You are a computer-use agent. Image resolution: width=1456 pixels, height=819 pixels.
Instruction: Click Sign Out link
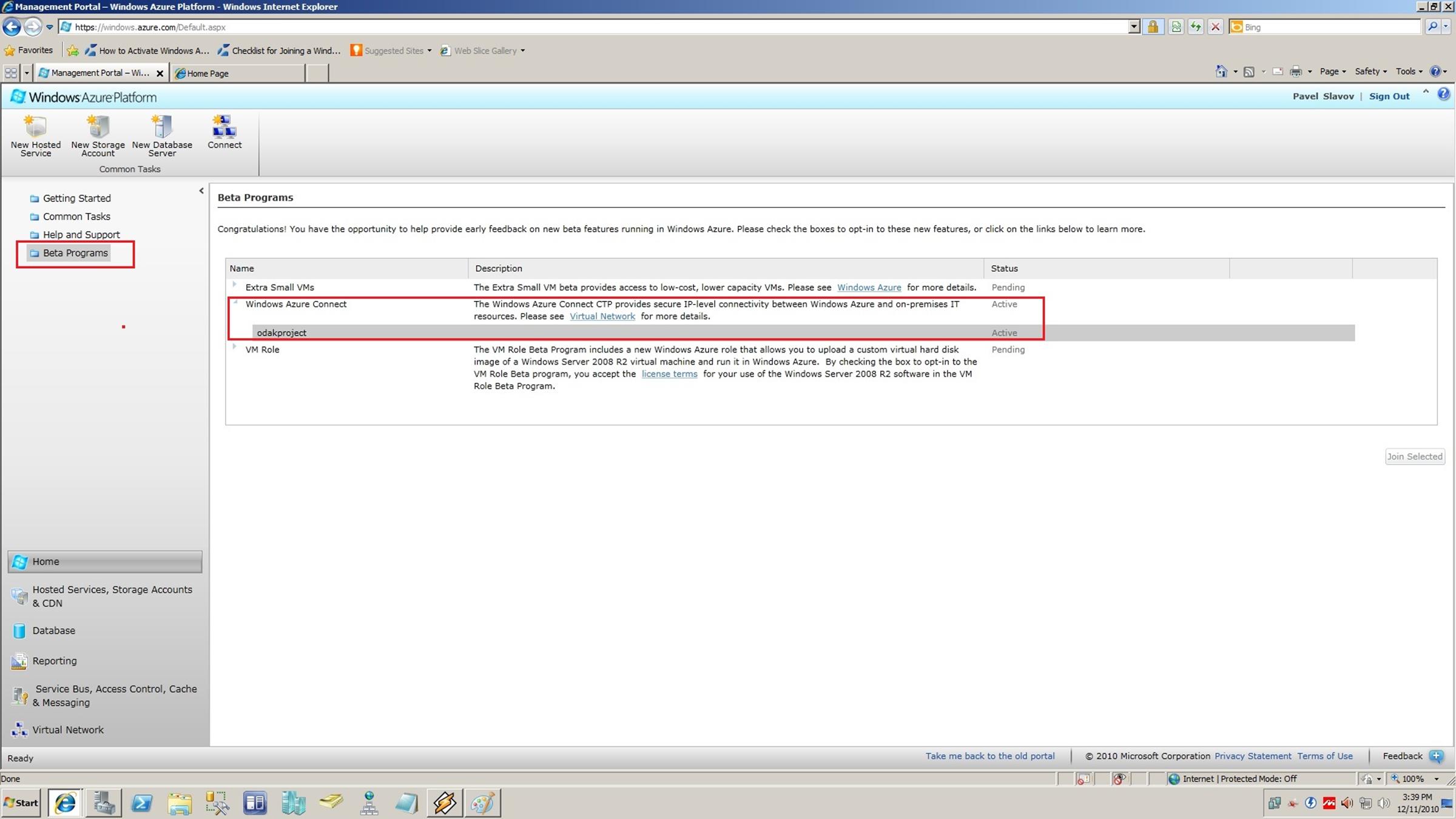[x=1389, y=96]
